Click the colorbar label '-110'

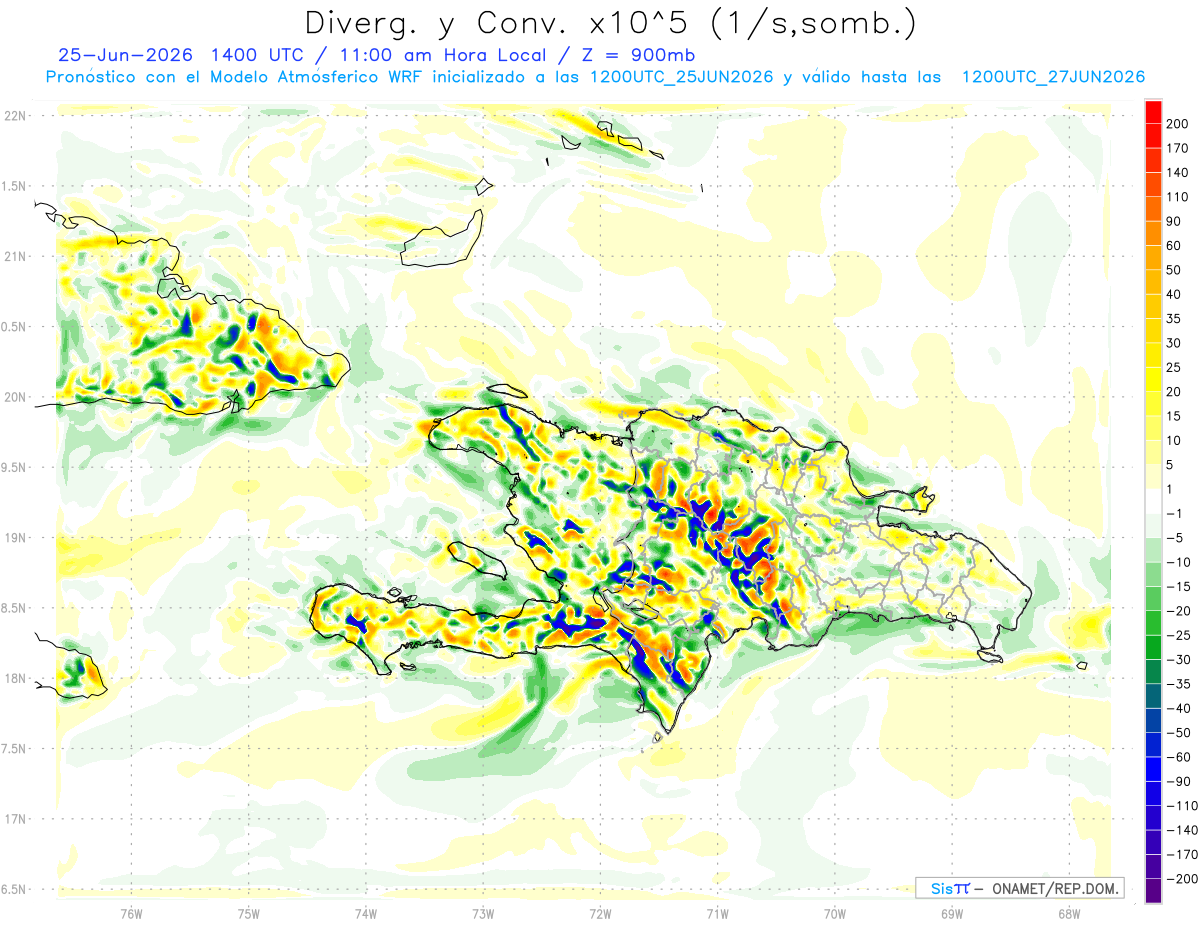1184,805
